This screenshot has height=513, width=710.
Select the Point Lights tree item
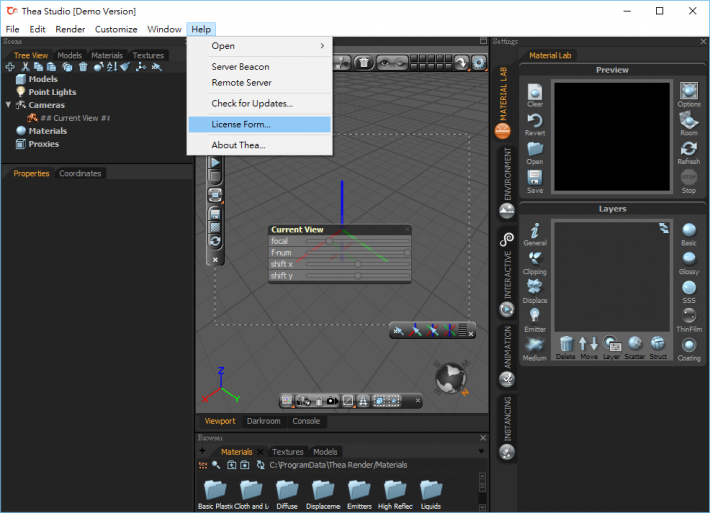(x=52, y=92)
